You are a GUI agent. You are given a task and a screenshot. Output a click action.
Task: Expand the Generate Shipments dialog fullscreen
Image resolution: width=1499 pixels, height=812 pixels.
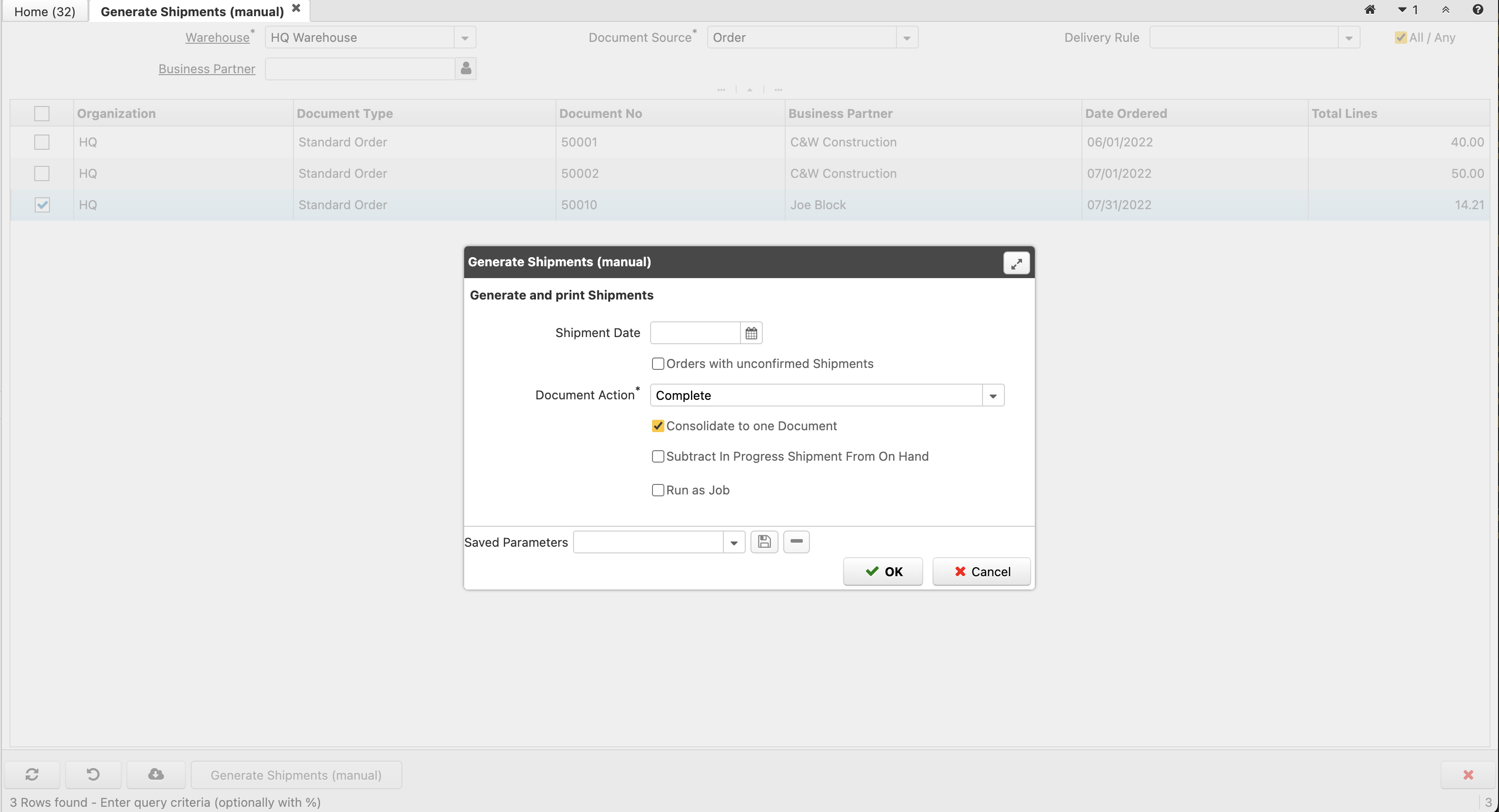[1016, 263]
